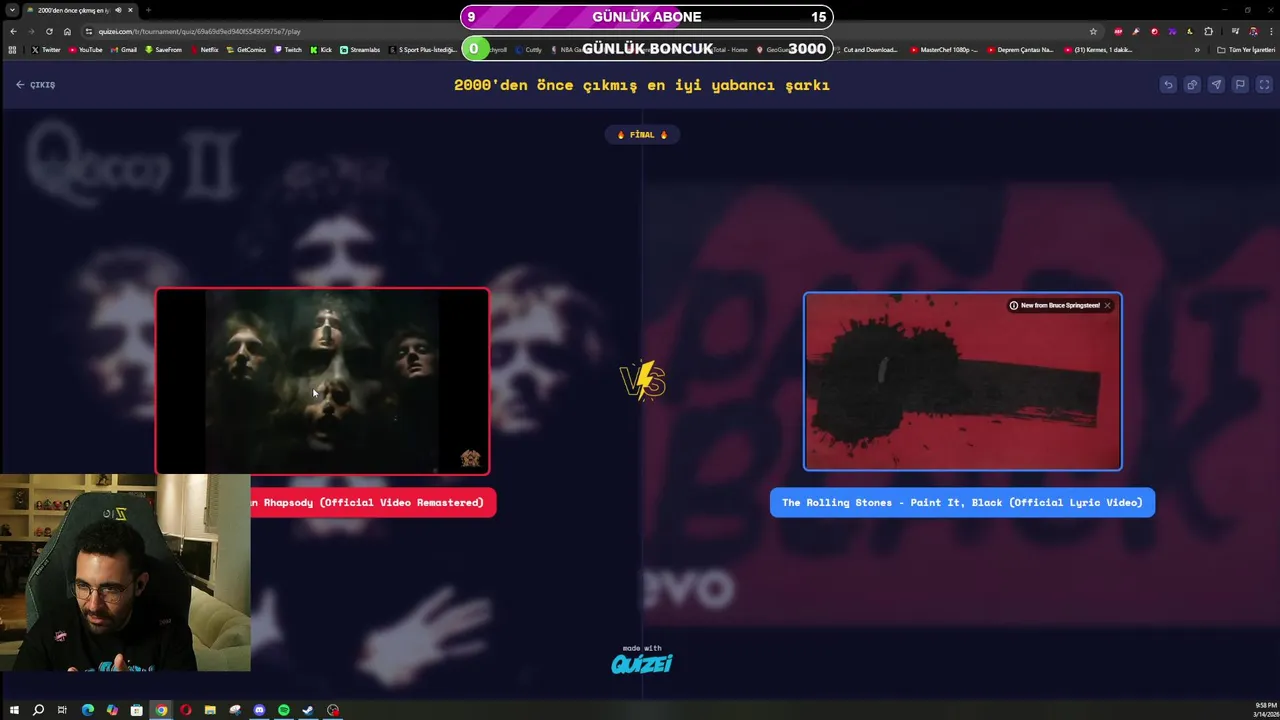
Task: Open the Gmail bookmark
Action: coord(124,49)
